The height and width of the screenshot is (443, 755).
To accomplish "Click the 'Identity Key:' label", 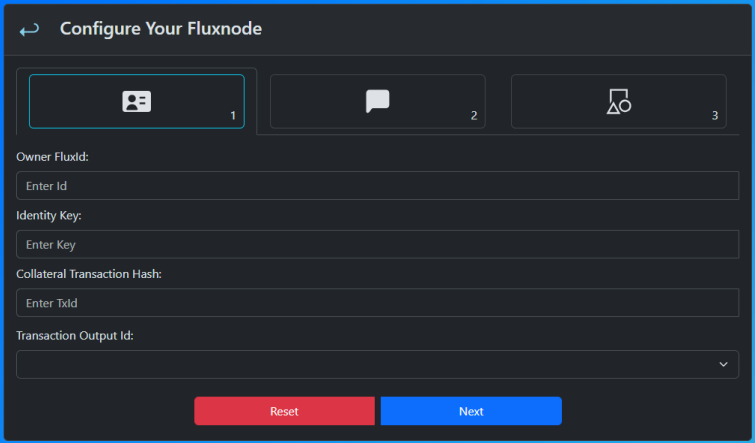I will click(49, 216).
